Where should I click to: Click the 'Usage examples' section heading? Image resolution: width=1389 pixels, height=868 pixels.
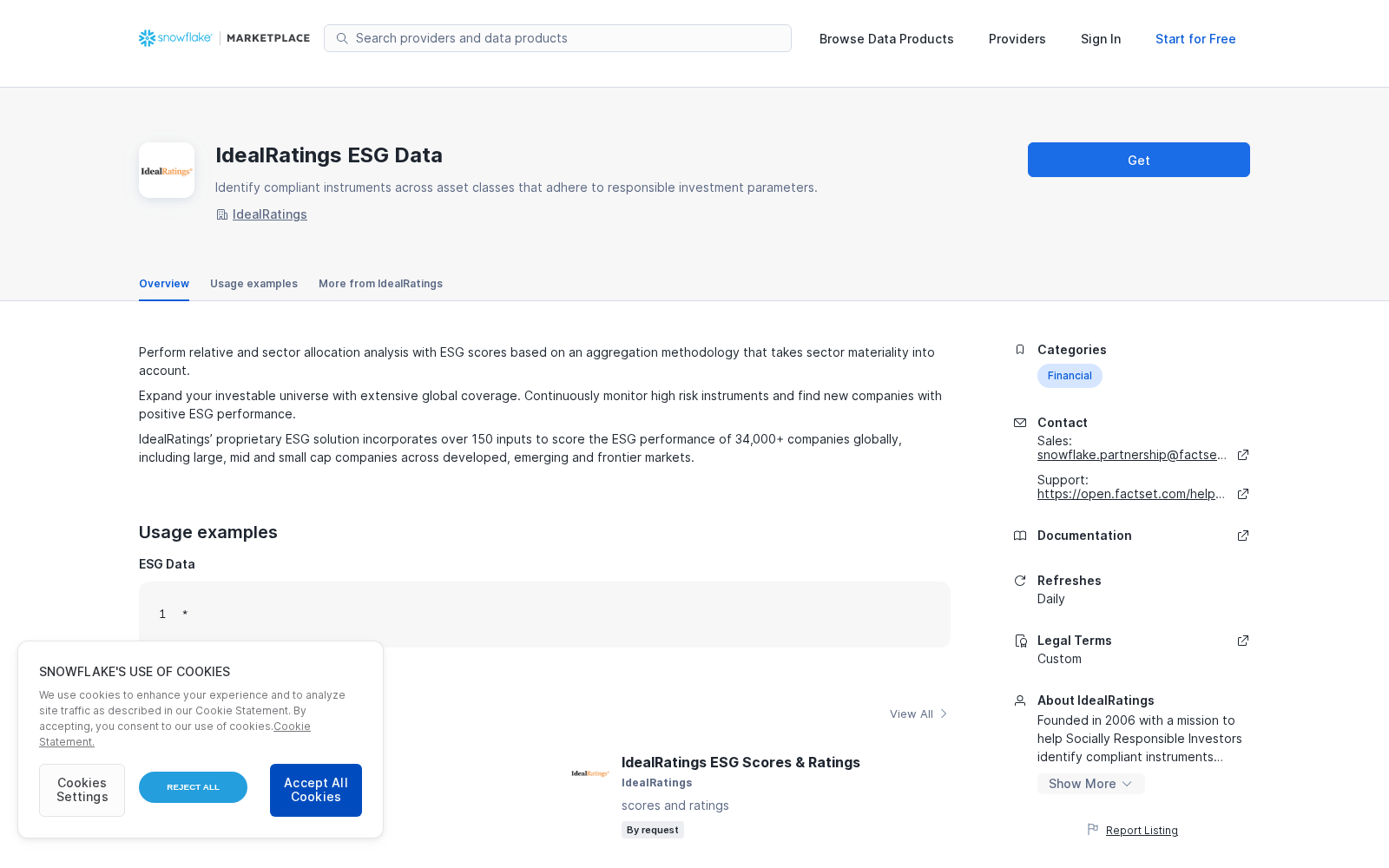208,532
